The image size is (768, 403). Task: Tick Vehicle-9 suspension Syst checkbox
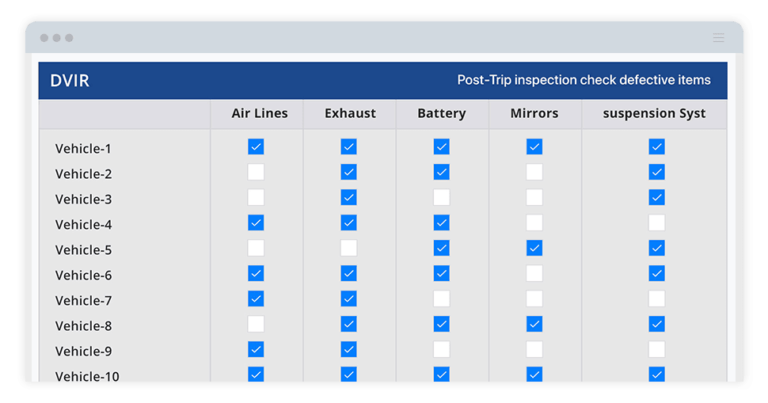pos(657,350)
